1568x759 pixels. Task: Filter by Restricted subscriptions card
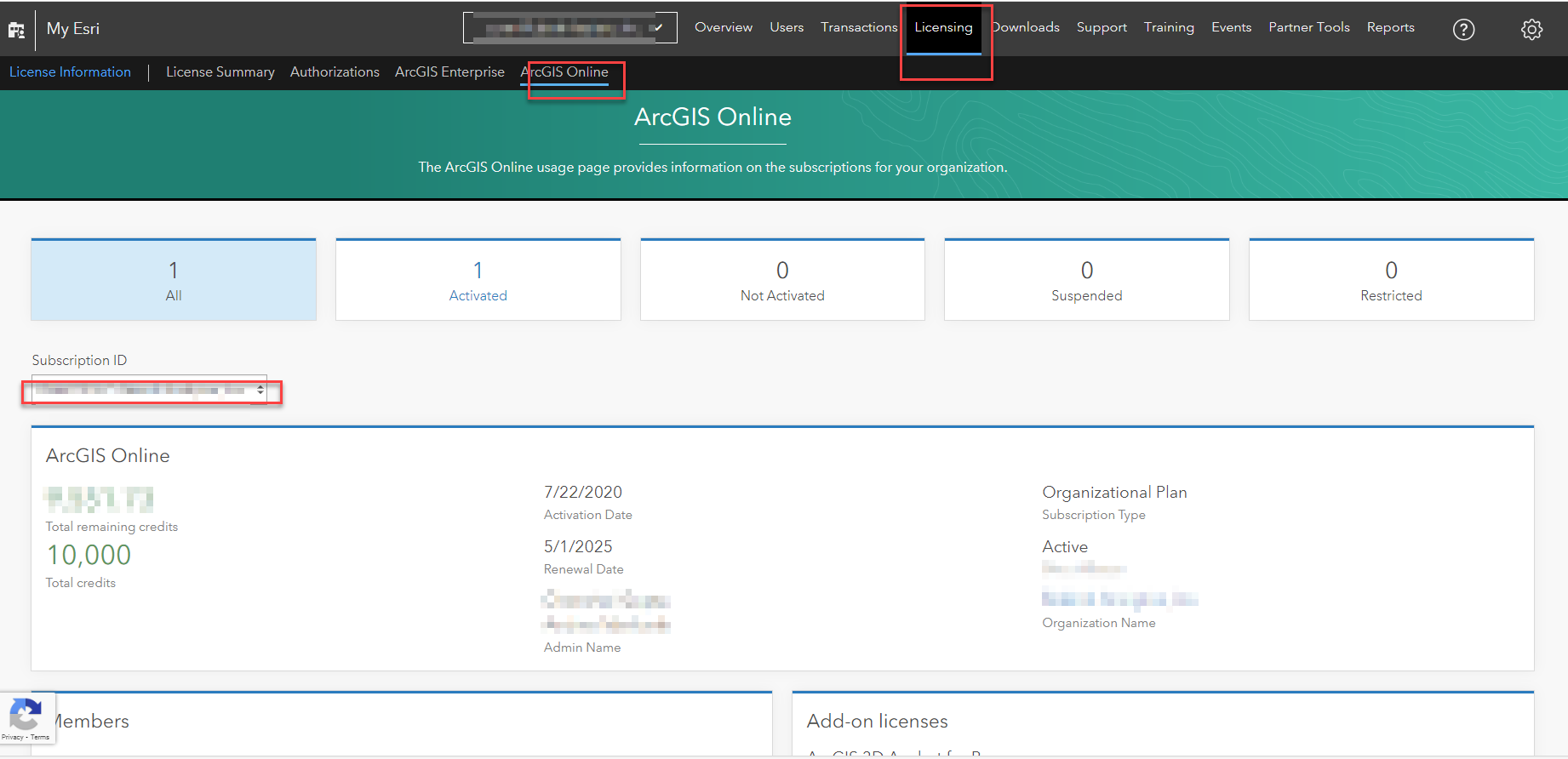[x=1392, y=280]
